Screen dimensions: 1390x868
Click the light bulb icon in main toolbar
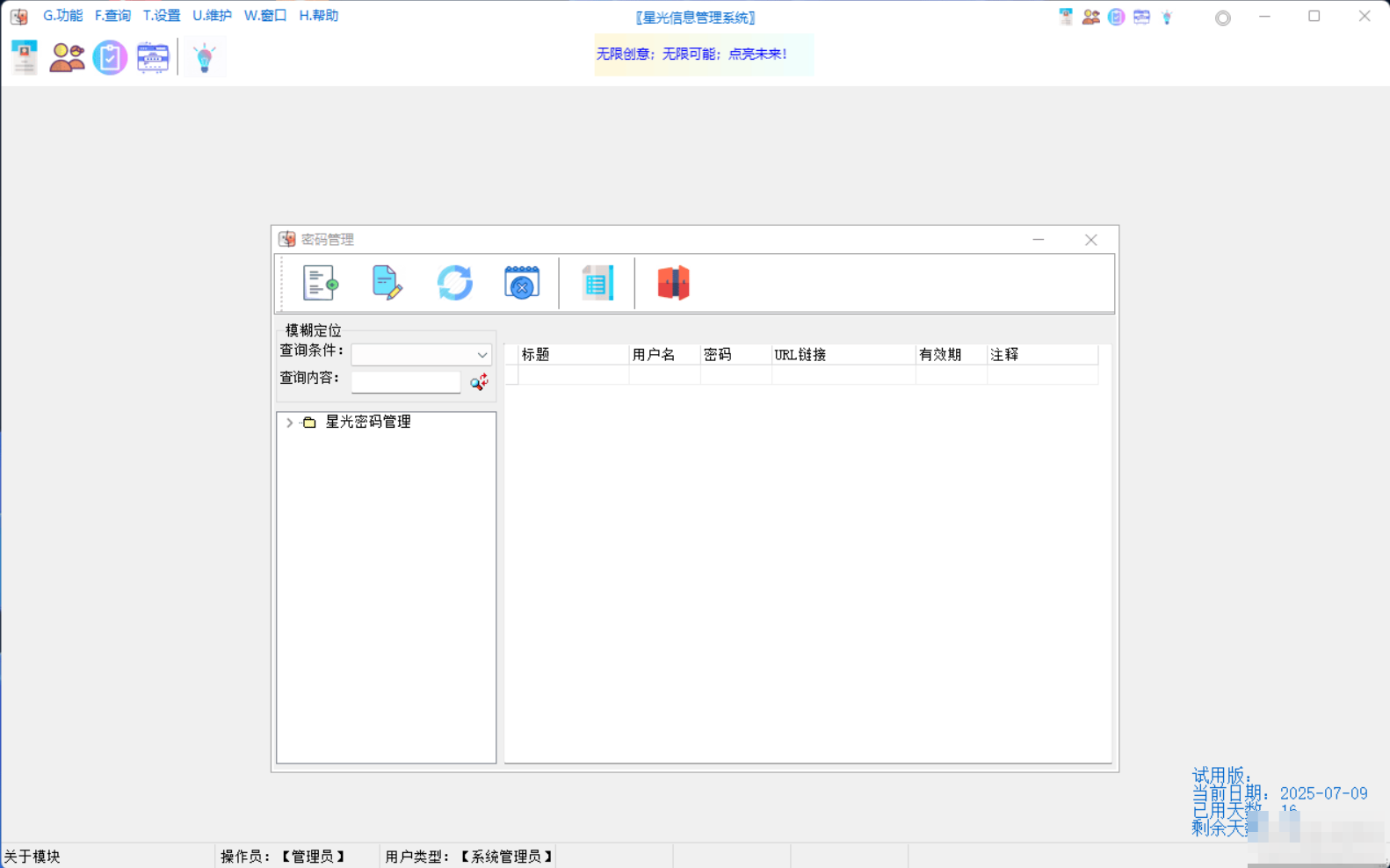pyautogui.click(x=204, y=58)
